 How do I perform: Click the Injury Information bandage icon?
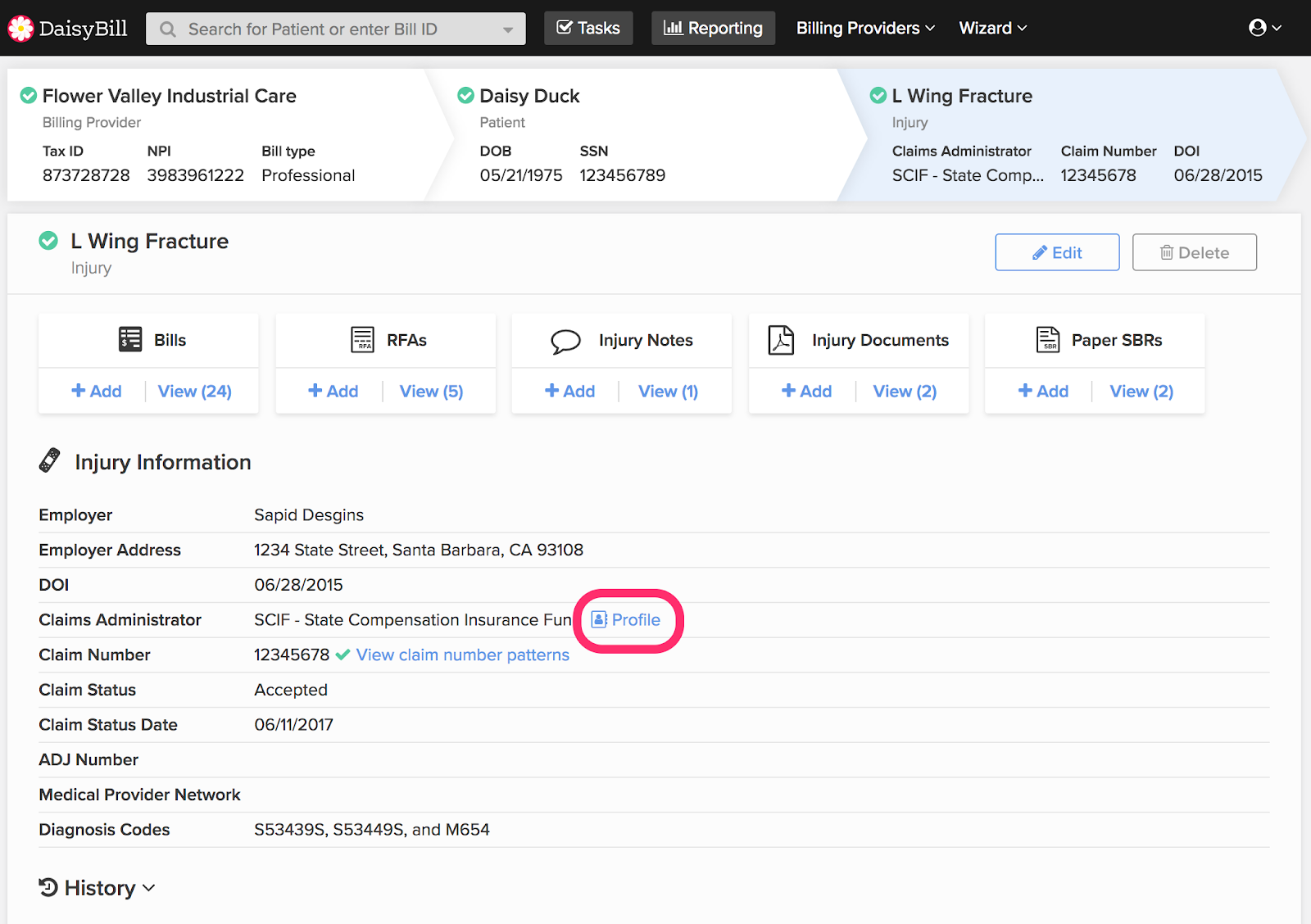coord(49,460)
